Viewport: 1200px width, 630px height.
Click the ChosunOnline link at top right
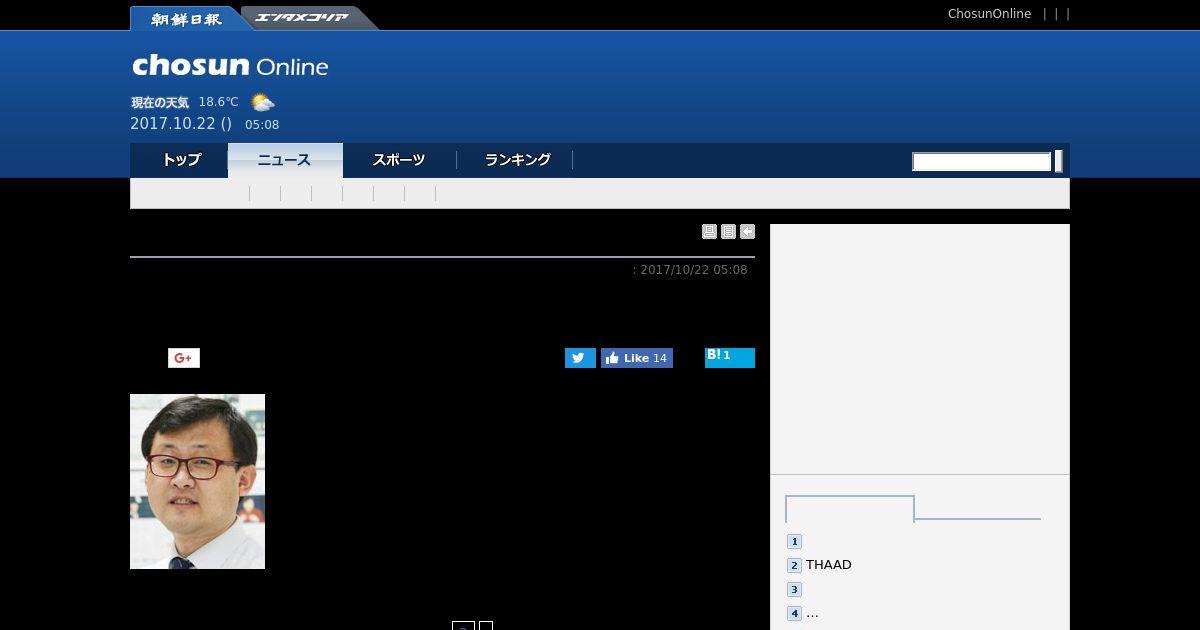click(x=989, y=14)
